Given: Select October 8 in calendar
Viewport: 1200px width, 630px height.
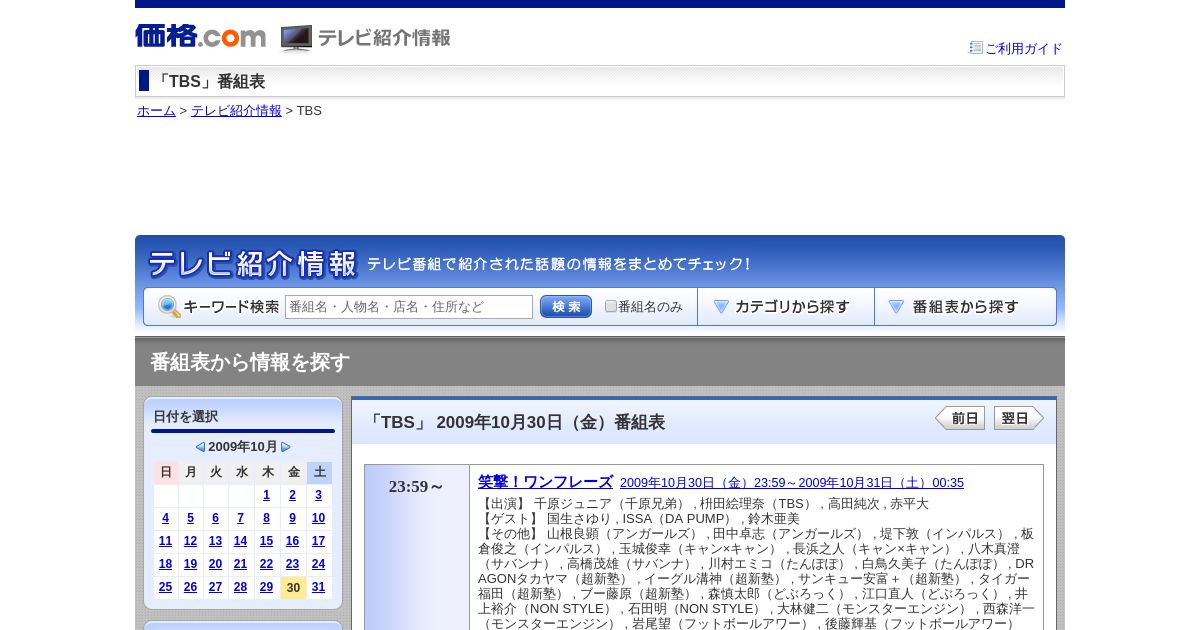Looking at the screenshot, I should 267,518.
